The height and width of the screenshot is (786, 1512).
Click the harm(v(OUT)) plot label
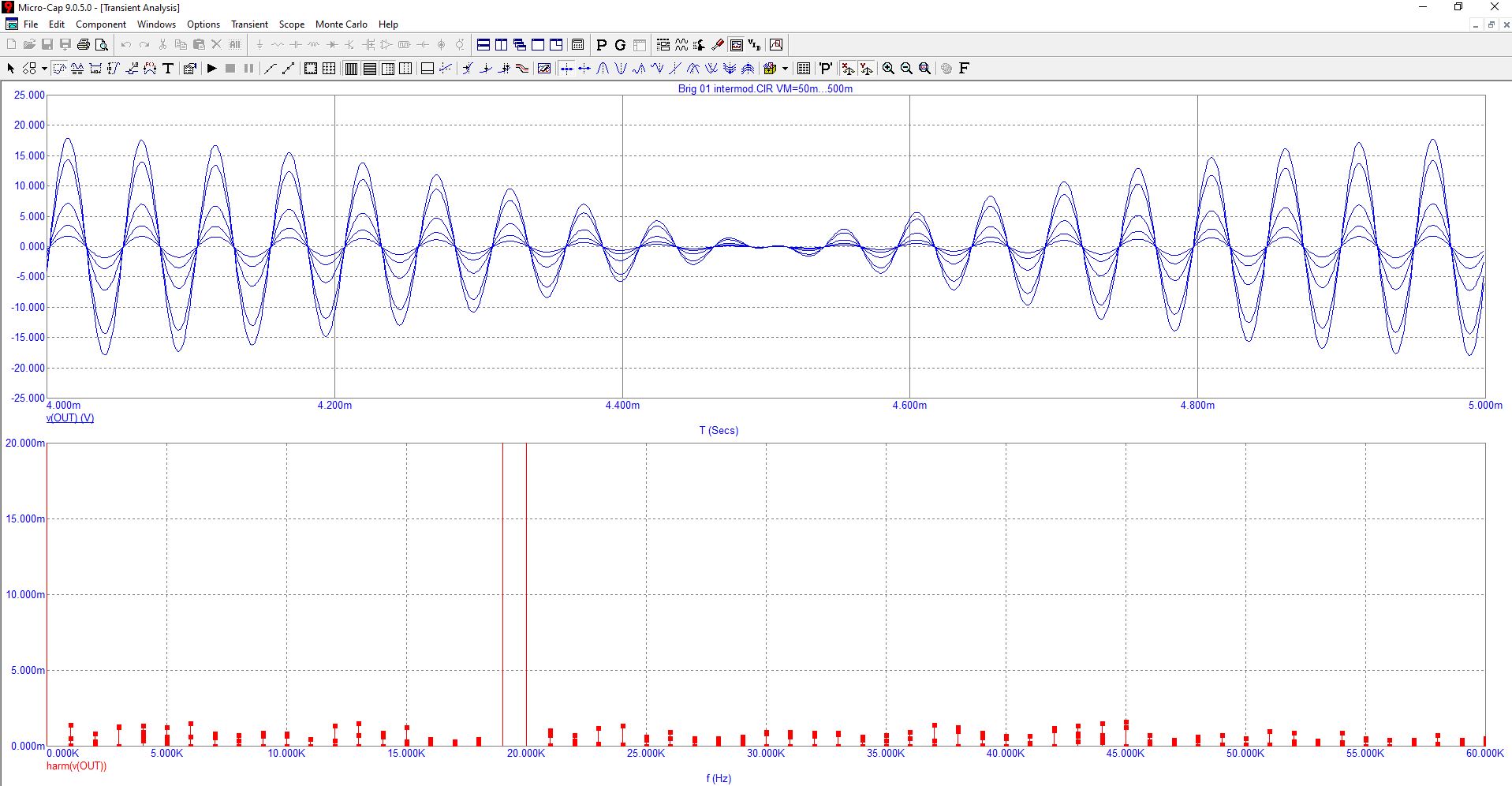[77, 765]
